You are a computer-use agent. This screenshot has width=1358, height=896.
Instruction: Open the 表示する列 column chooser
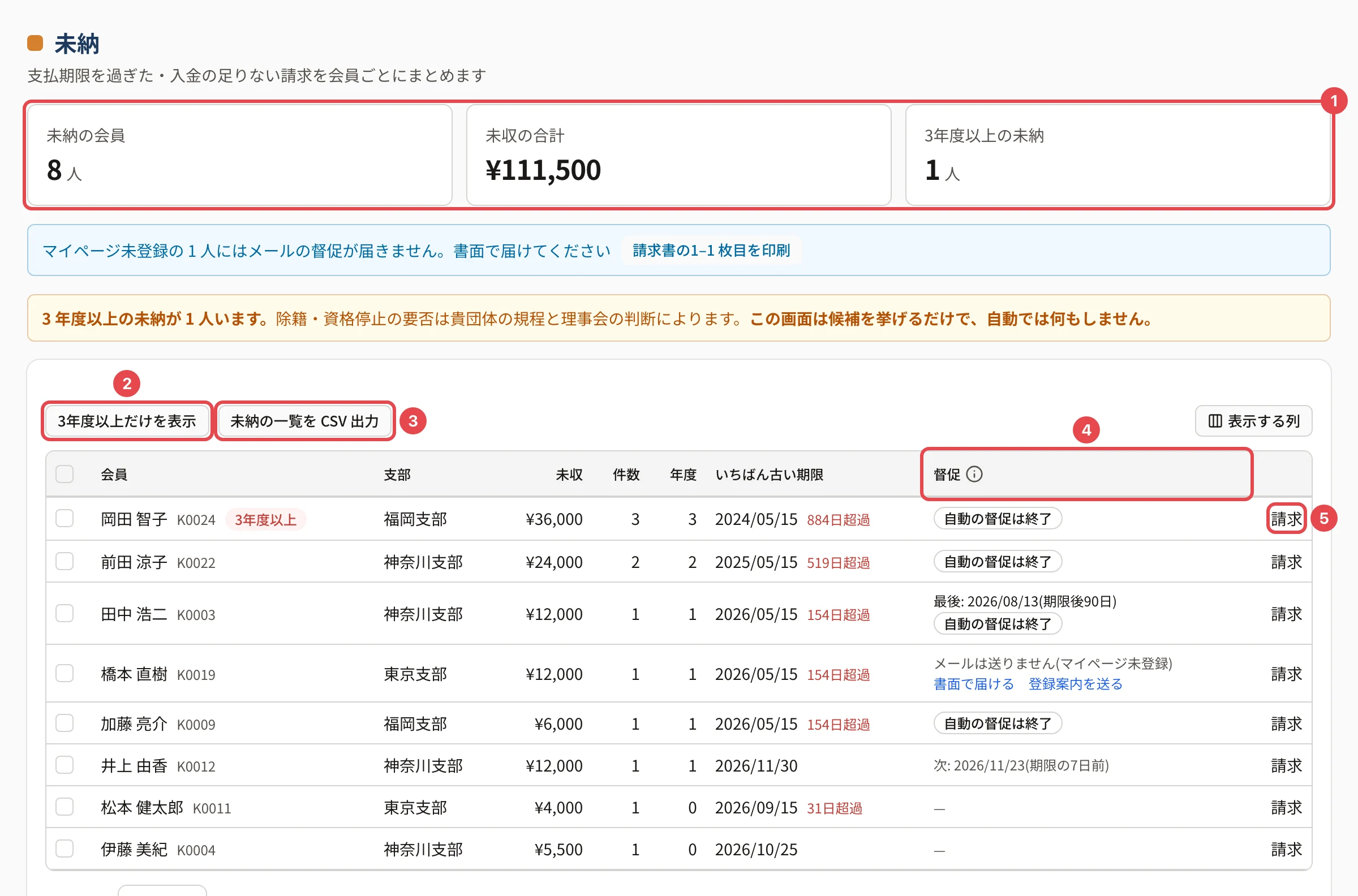pyautogui.click(x=1253, y=421)
